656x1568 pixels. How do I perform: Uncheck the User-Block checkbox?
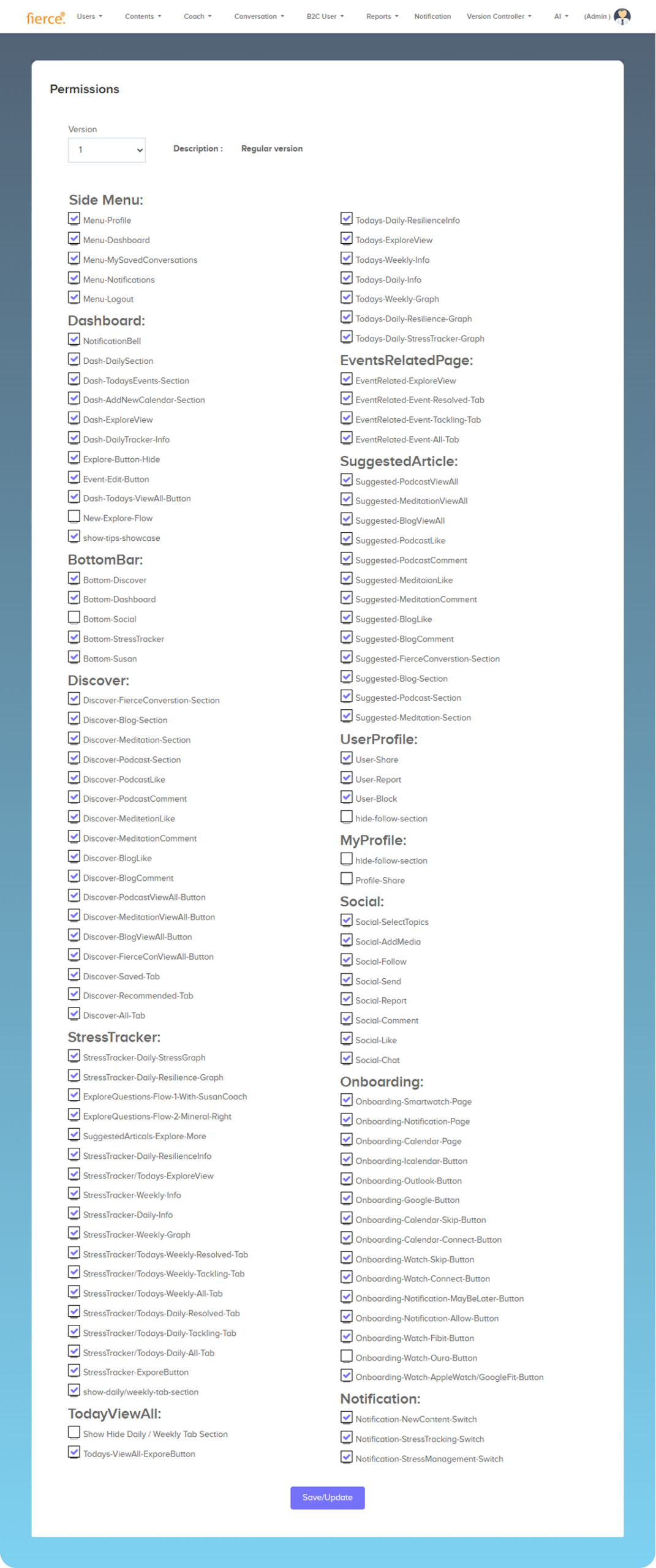[347, 797]
